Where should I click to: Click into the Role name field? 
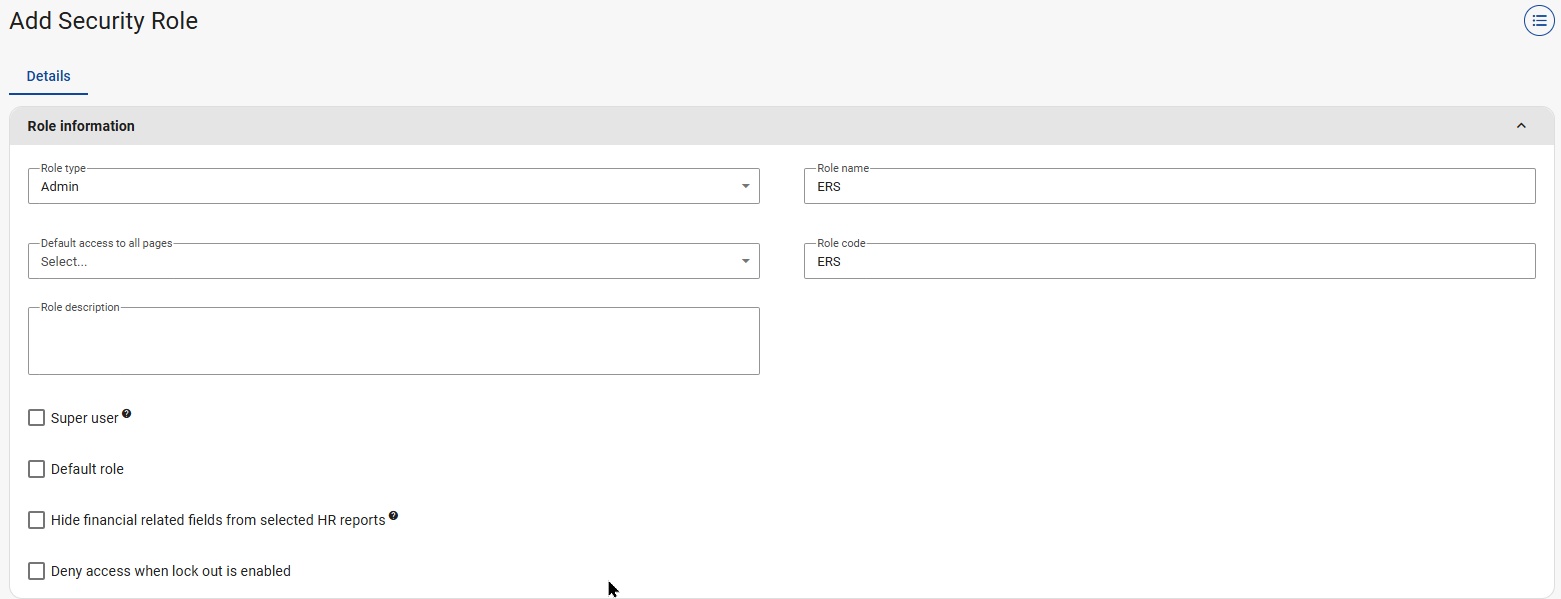[1168, 187]
